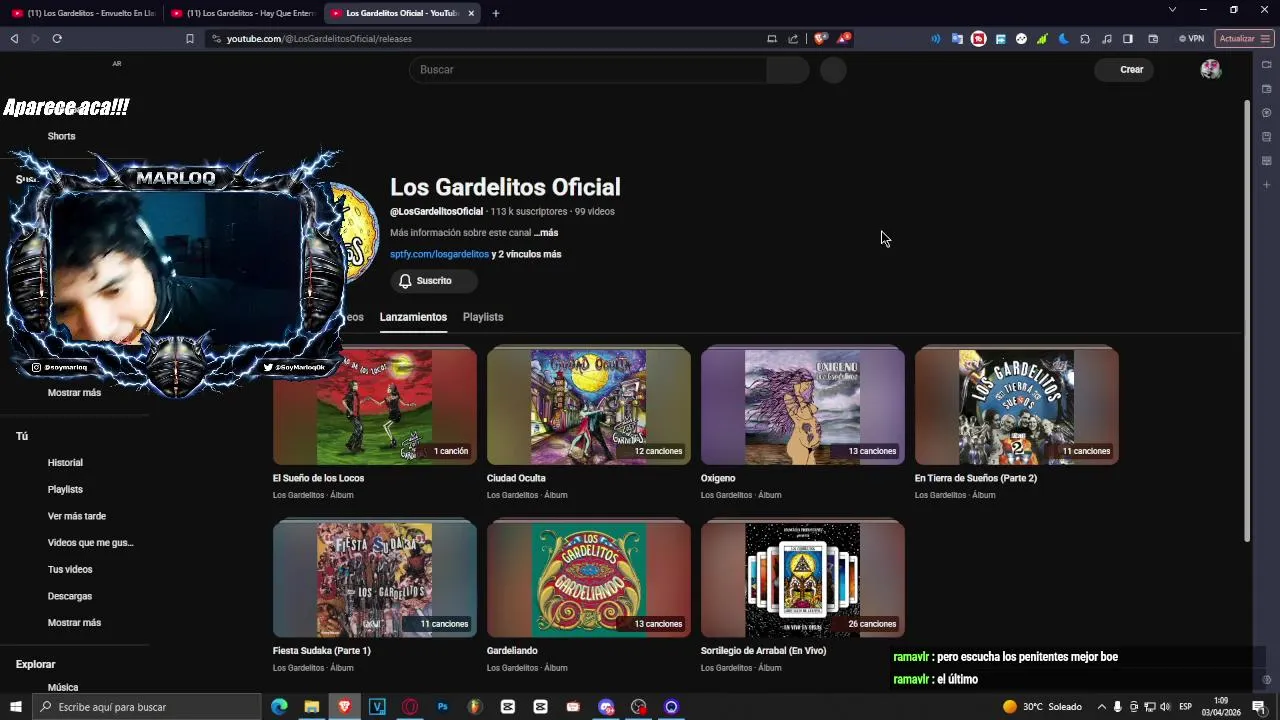Open the translate extension icon
Image resolution: width=1280 pixels, height=720 pixels.
tap(957, 39)
